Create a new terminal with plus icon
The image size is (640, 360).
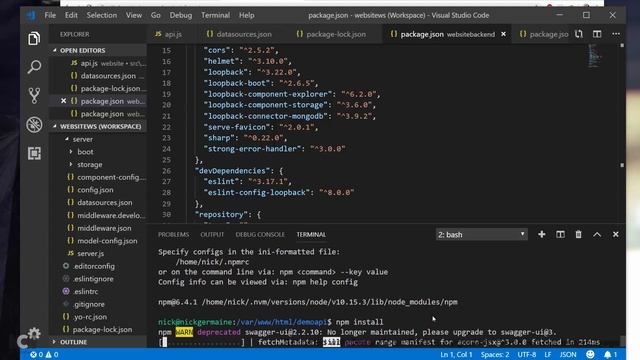(542, 234)
